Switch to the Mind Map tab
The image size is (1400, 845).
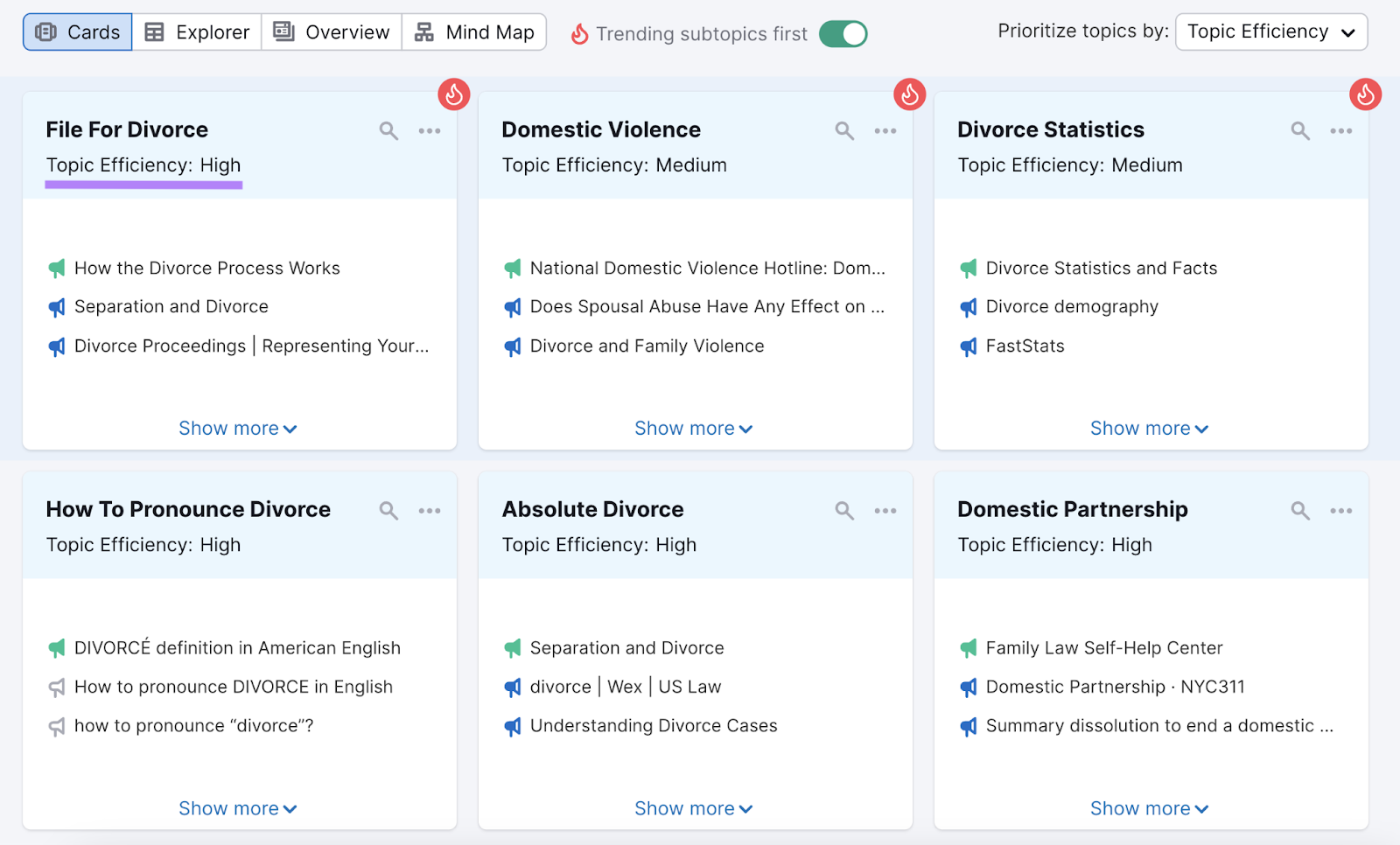474,32
